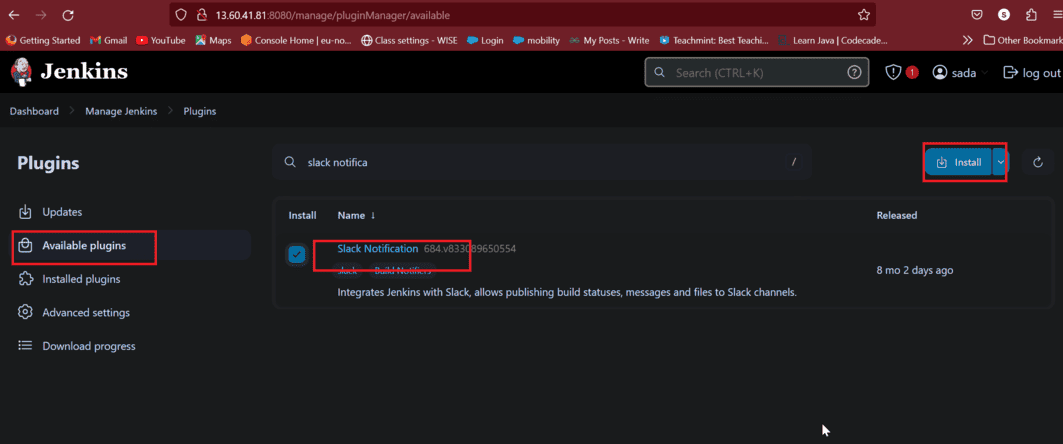Open Download progress in the sidebar
1063x444 pixels.
point(89,346)
